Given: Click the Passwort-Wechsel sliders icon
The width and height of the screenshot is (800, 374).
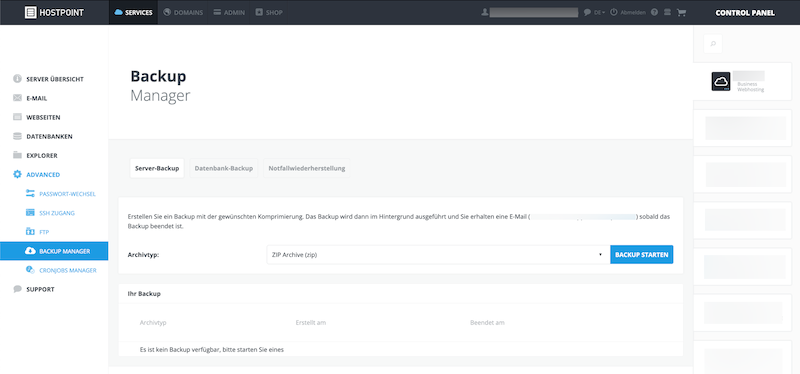Looking at the screenshot, I should pos(30,194).
